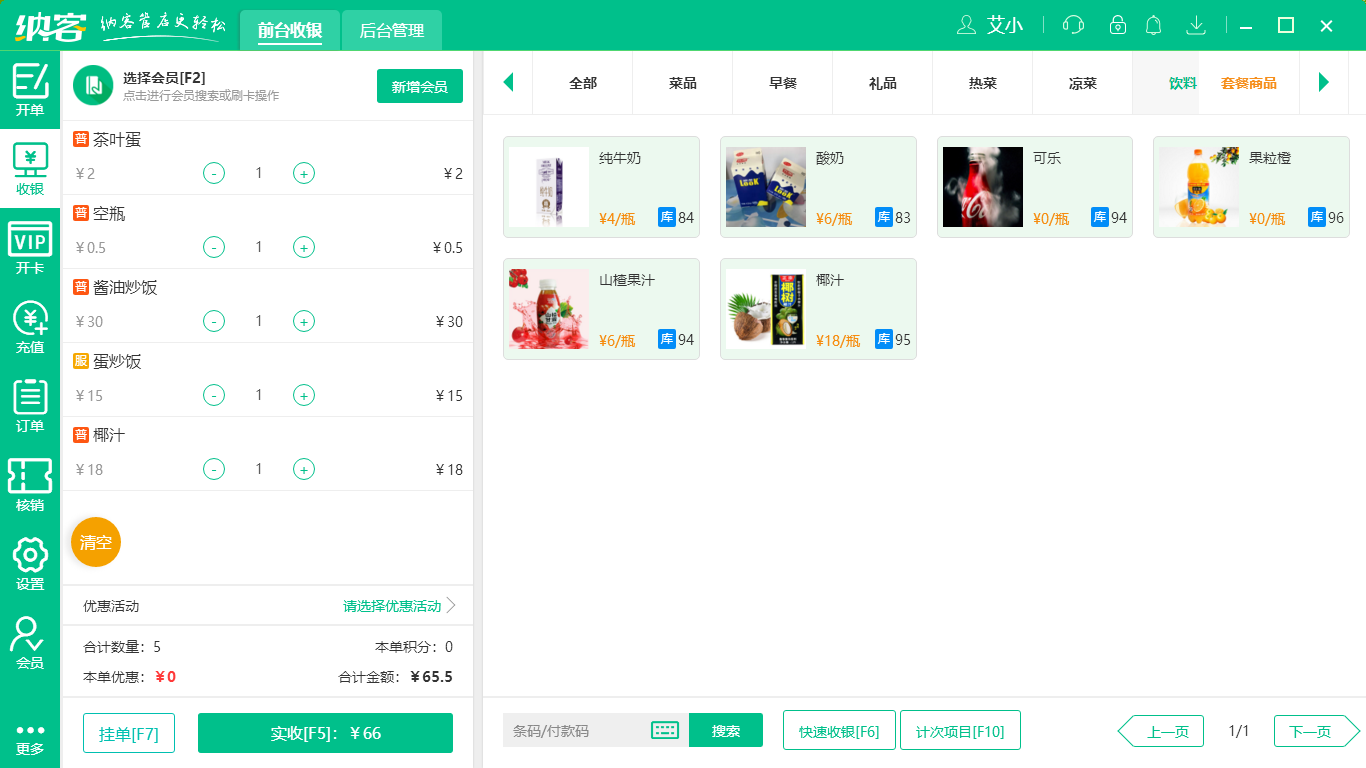
Task: Open the 请选择优惠活动 promotion selector
Action: pyautogui.click(x=390, y=606)
